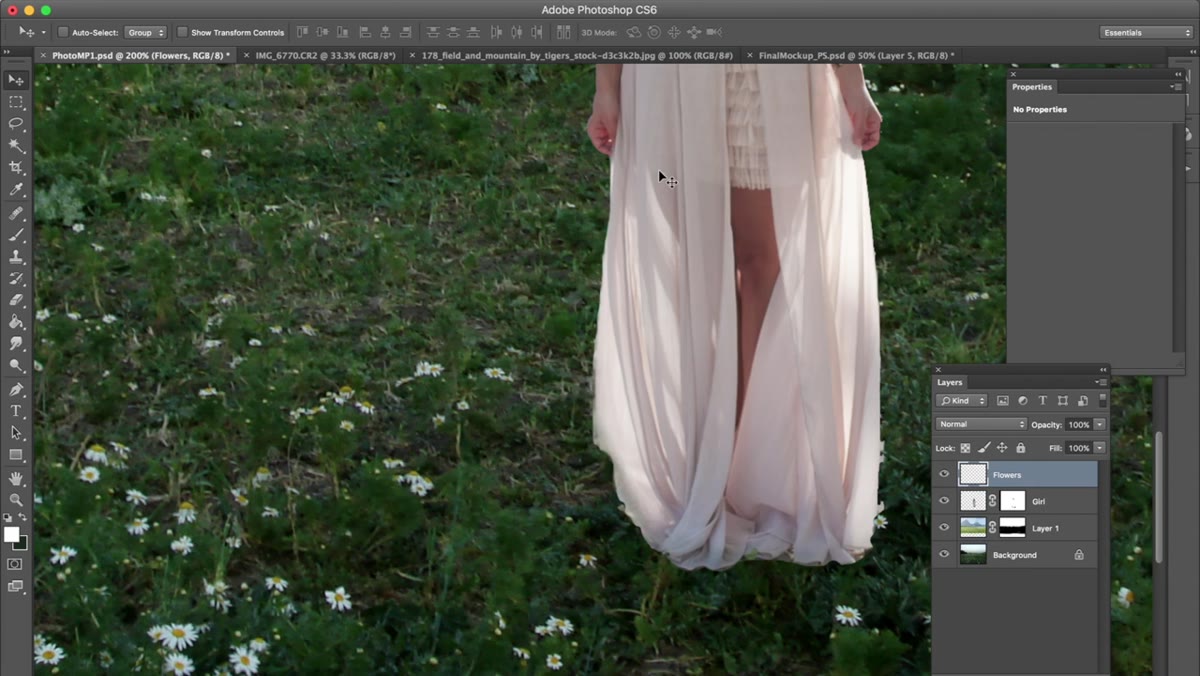This screenshot has height=676, width=1200.
Task: Open the Layers panel flyout menu
Action: pyautogui.click(x=1102, y=382)
